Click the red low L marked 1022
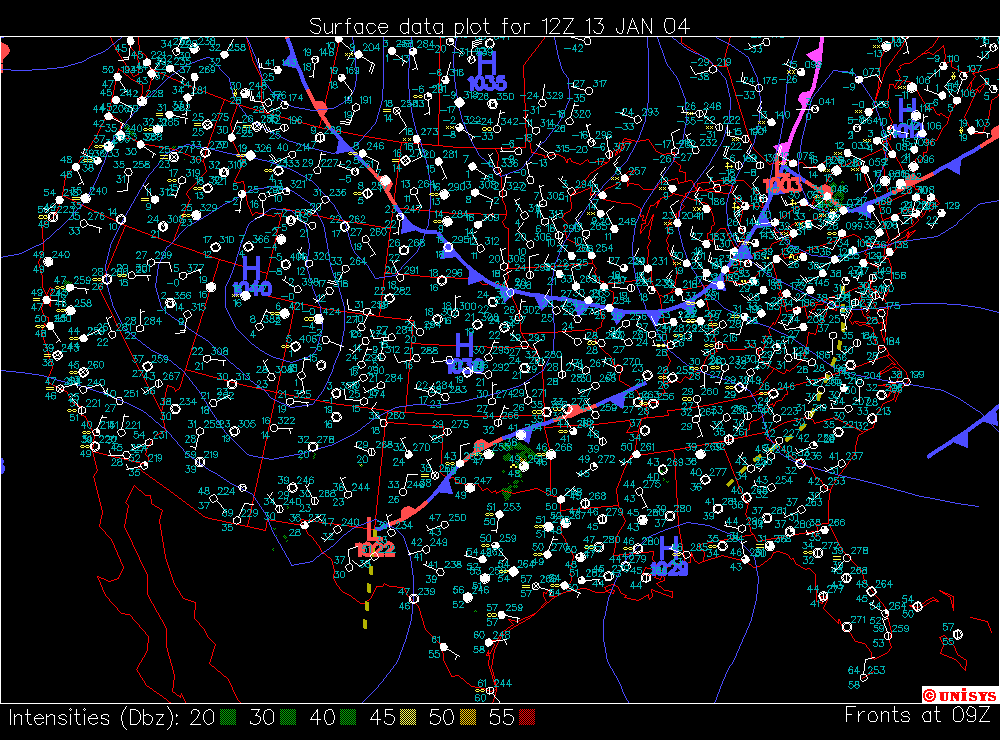Image resolution: width=1000 pixels, height=740 pixels. (372, 530)
